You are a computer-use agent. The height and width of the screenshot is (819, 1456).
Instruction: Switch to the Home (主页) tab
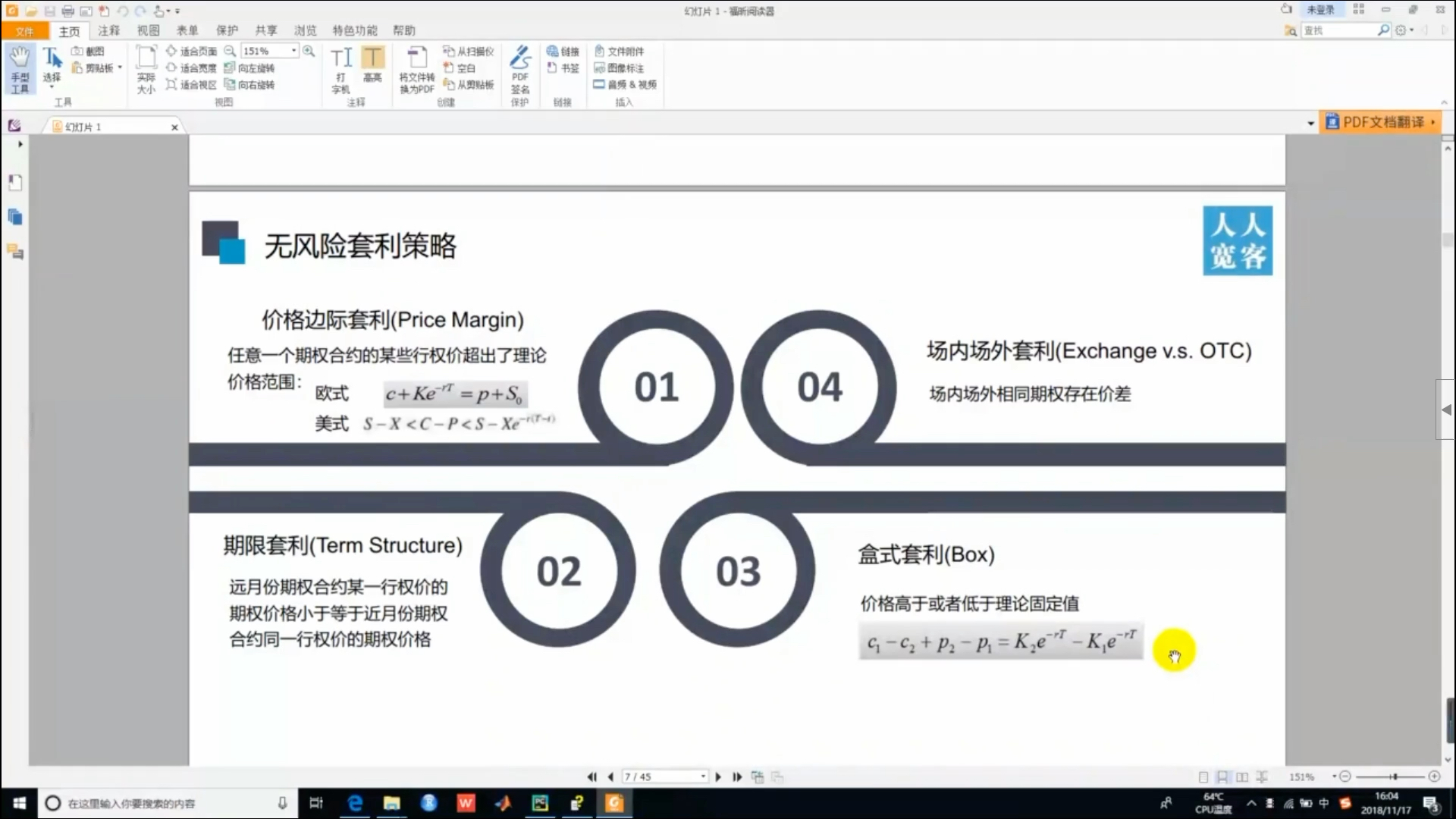pyautogui.click(x=69, y=31)
